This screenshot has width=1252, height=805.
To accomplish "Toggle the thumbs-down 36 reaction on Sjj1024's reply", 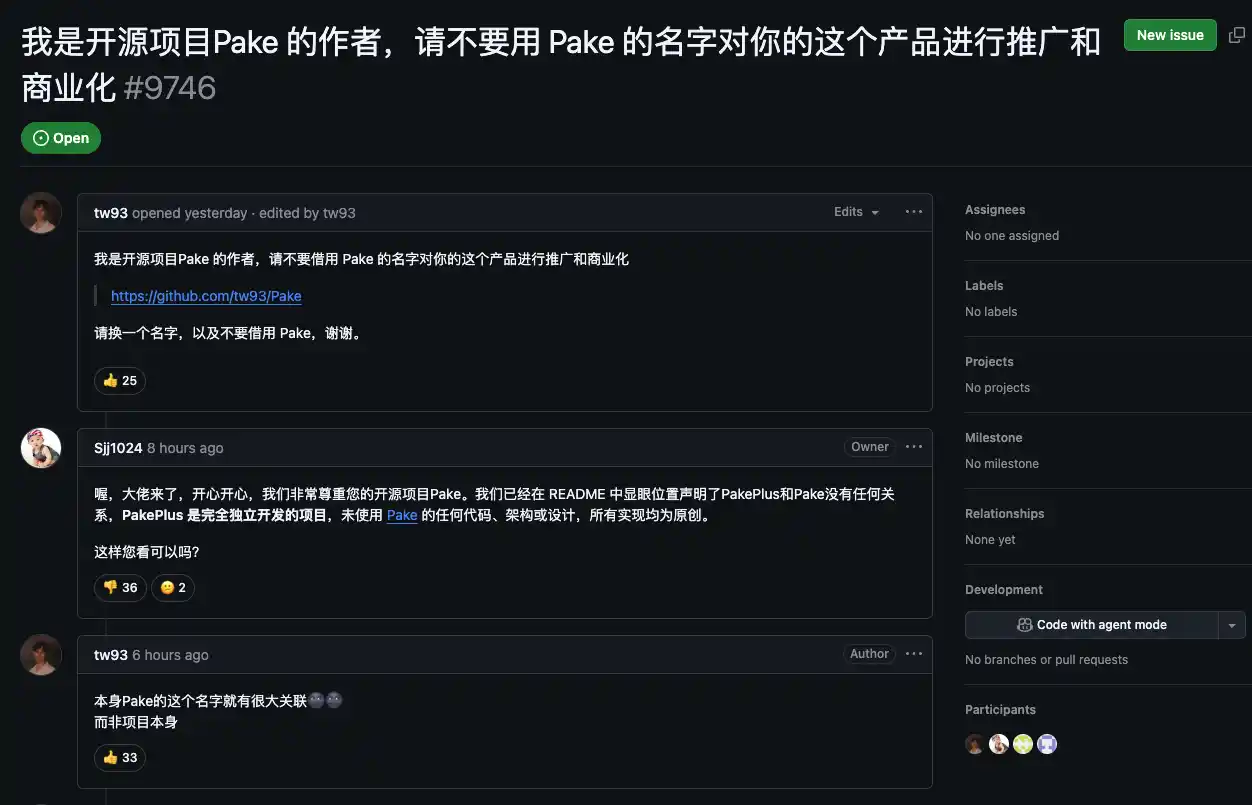I will pyautogui.click(x=119, y=587).
